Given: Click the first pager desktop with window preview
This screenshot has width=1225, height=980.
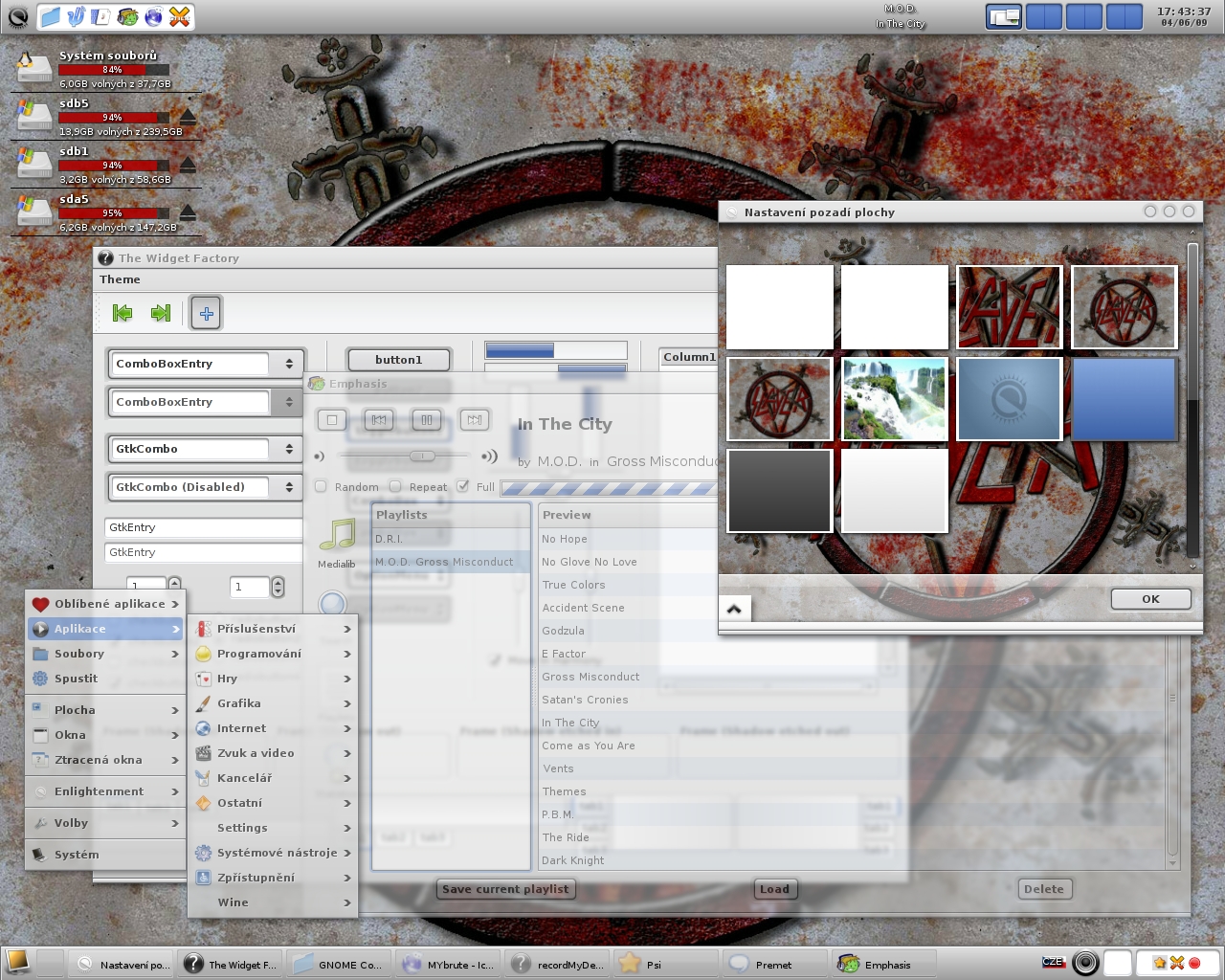Looking at the screenshot, I should [1004, 16].
